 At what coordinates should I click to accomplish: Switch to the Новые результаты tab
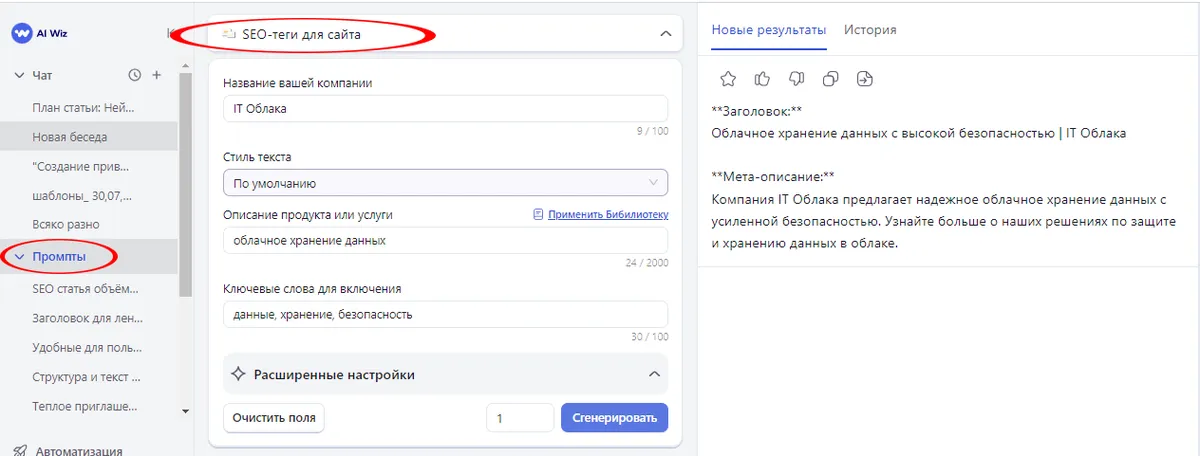pyautogui.click(x=769, y=30)
